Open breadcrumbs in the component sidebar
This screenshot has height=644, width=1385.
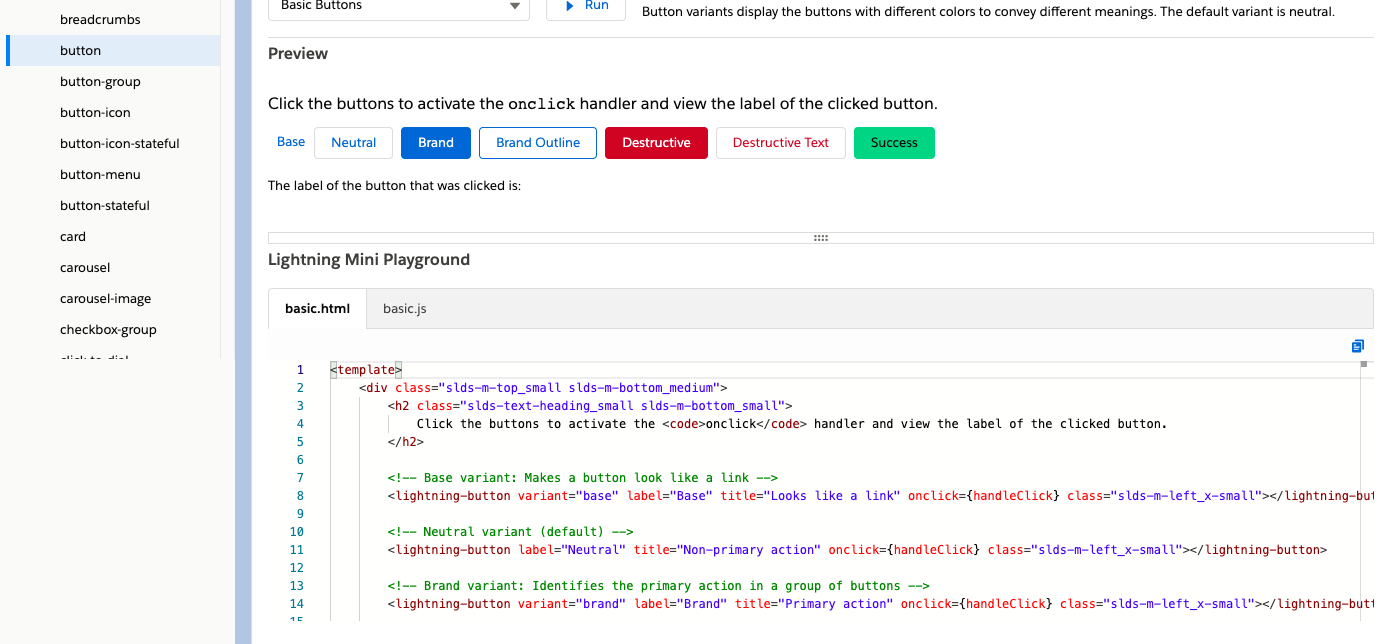point(100,20)
